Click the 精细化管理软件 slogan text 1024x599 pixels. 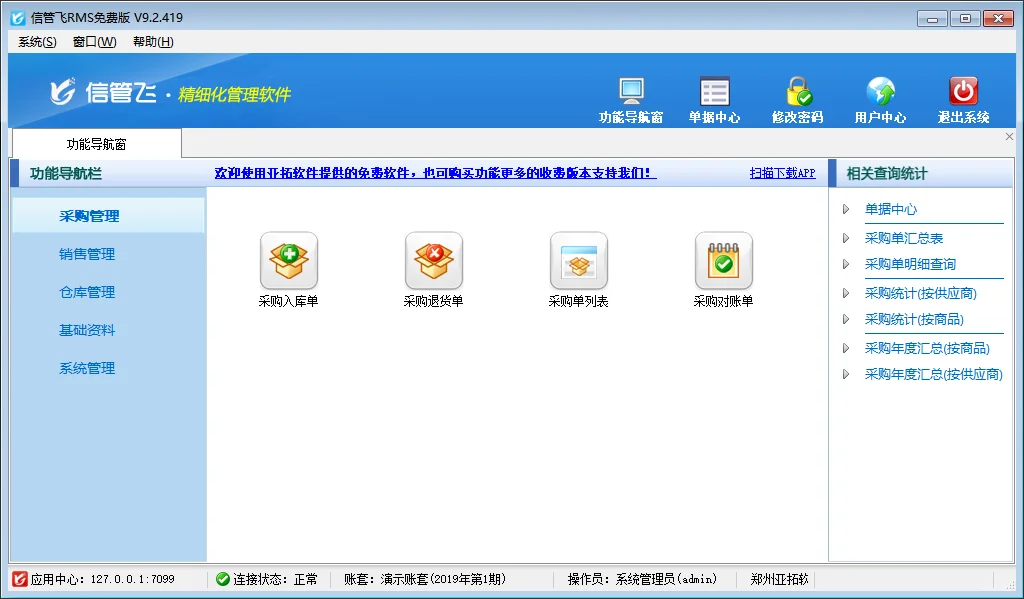(x=234, y=95)
